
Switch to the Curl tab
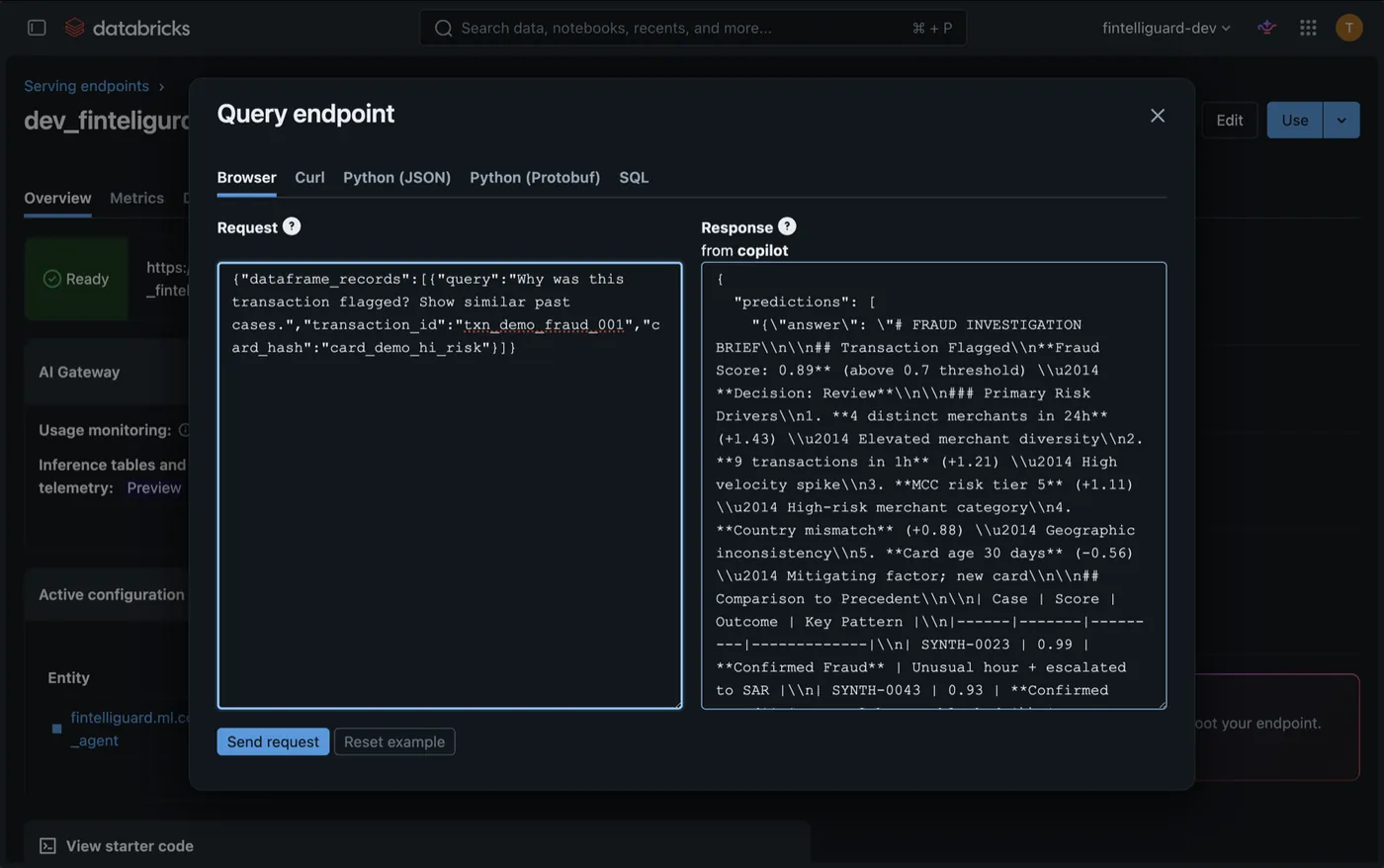(309, 178)
